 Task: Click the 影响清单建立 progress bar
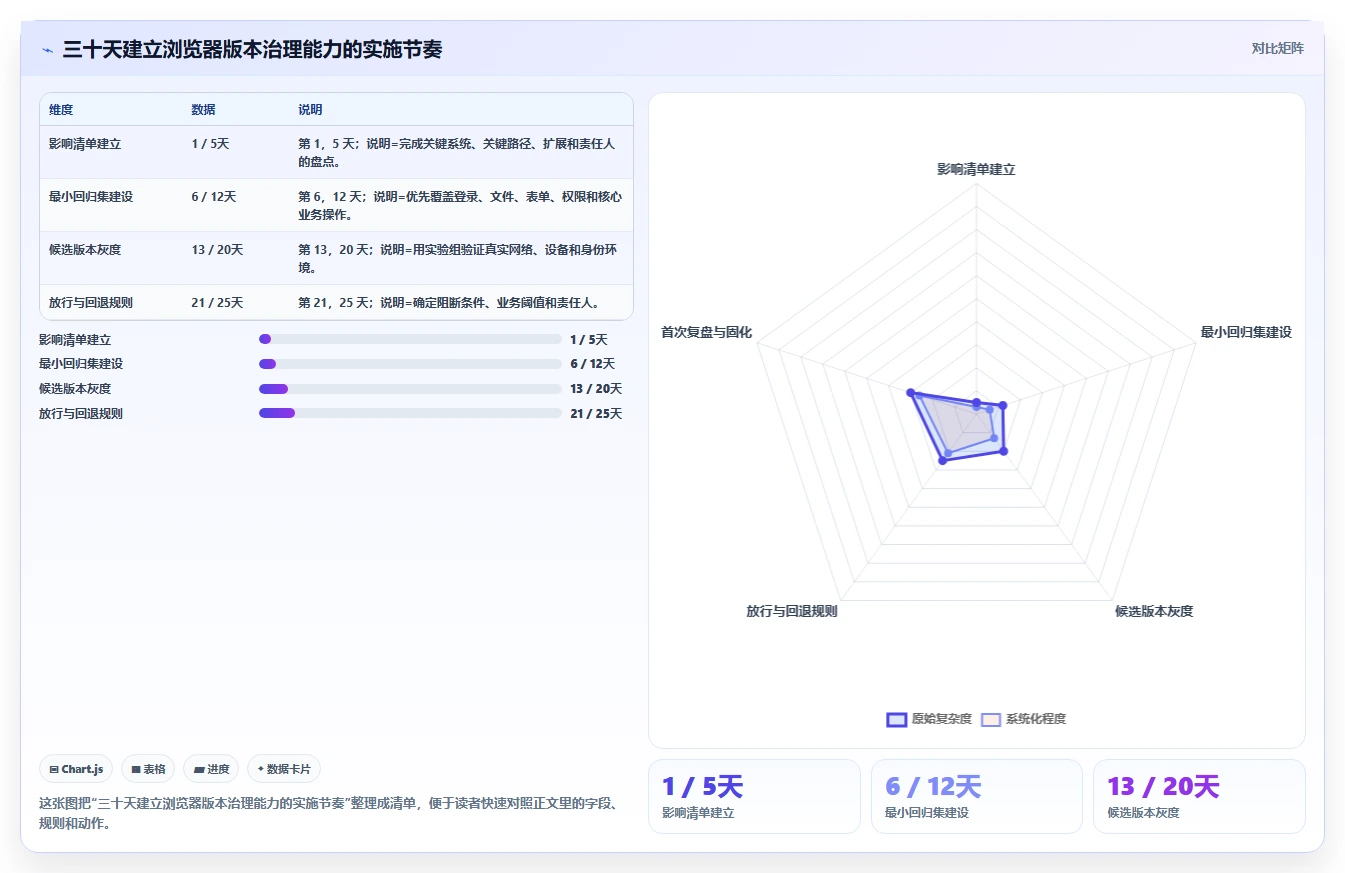410,340
